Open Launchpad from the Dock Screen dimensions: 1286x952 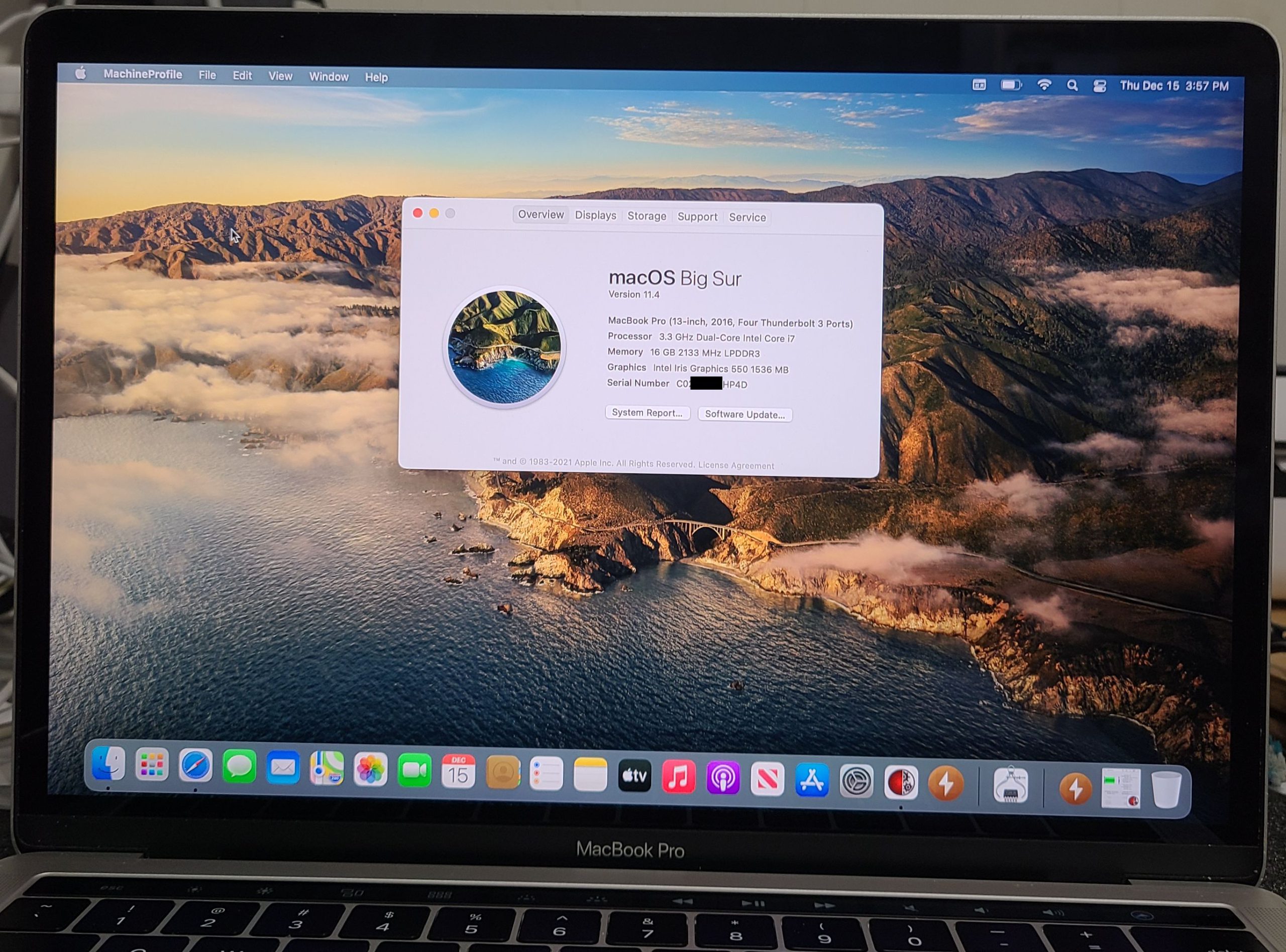coord(152,765)
